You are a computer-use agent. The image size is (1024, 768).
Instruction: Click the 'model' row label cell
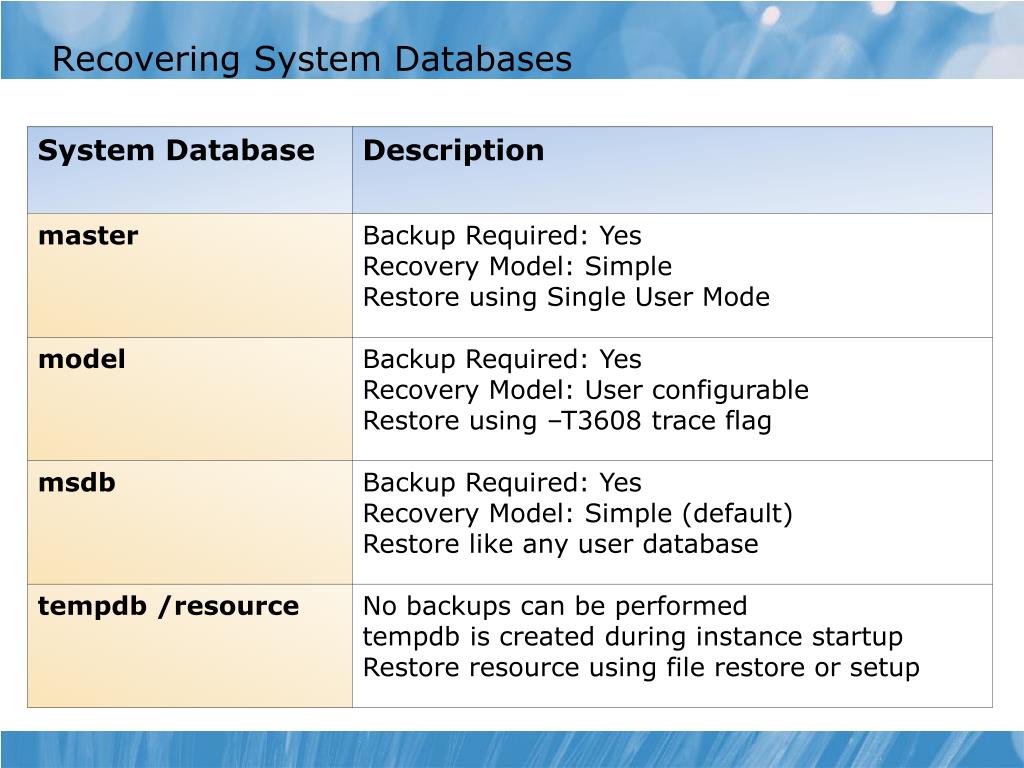pos(189,399)
